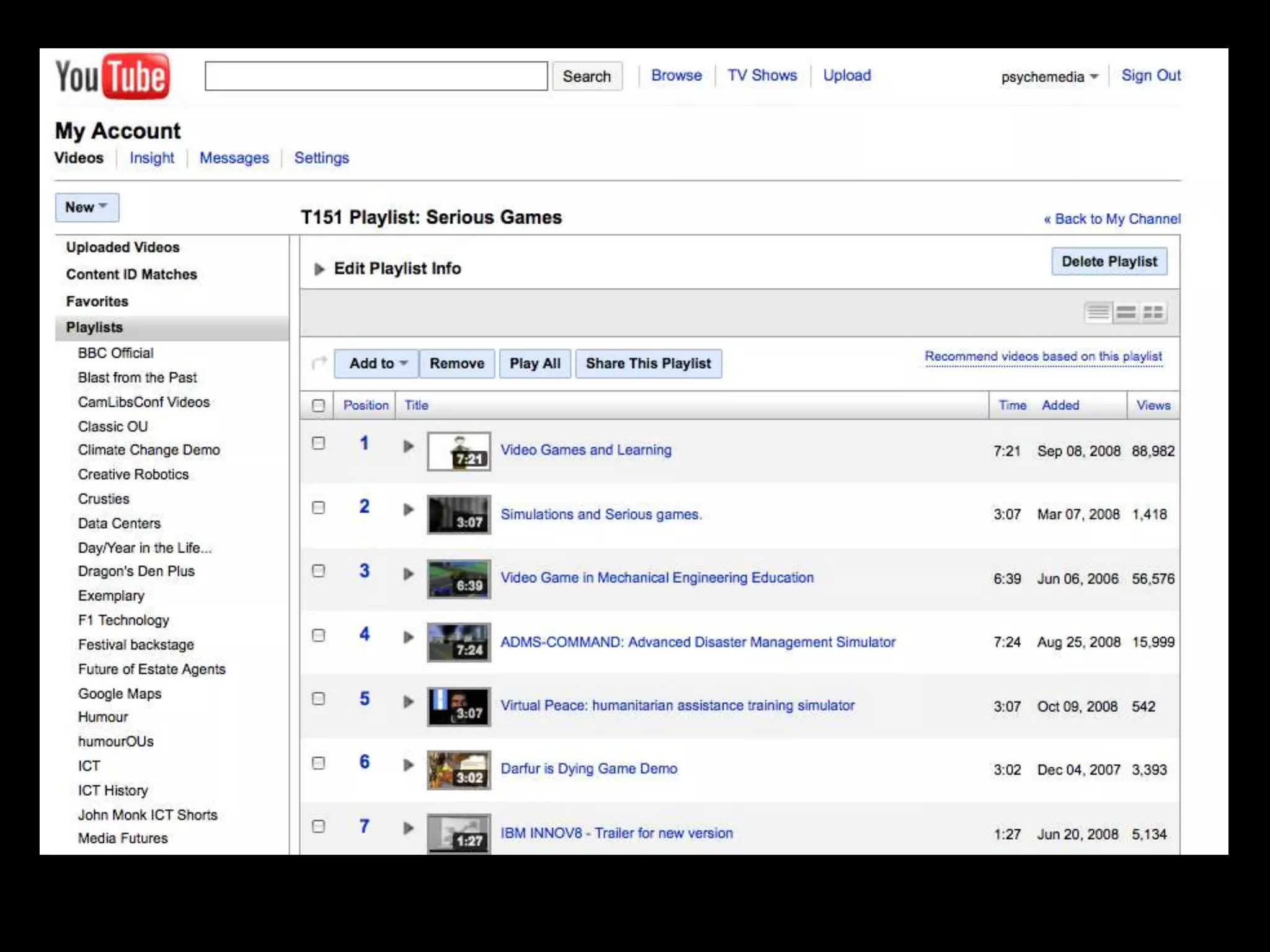The height and width of the screenshot is (952, 1270).
Task: Click the Video Games and Learning thumbnail
Action: coord(459,451)
